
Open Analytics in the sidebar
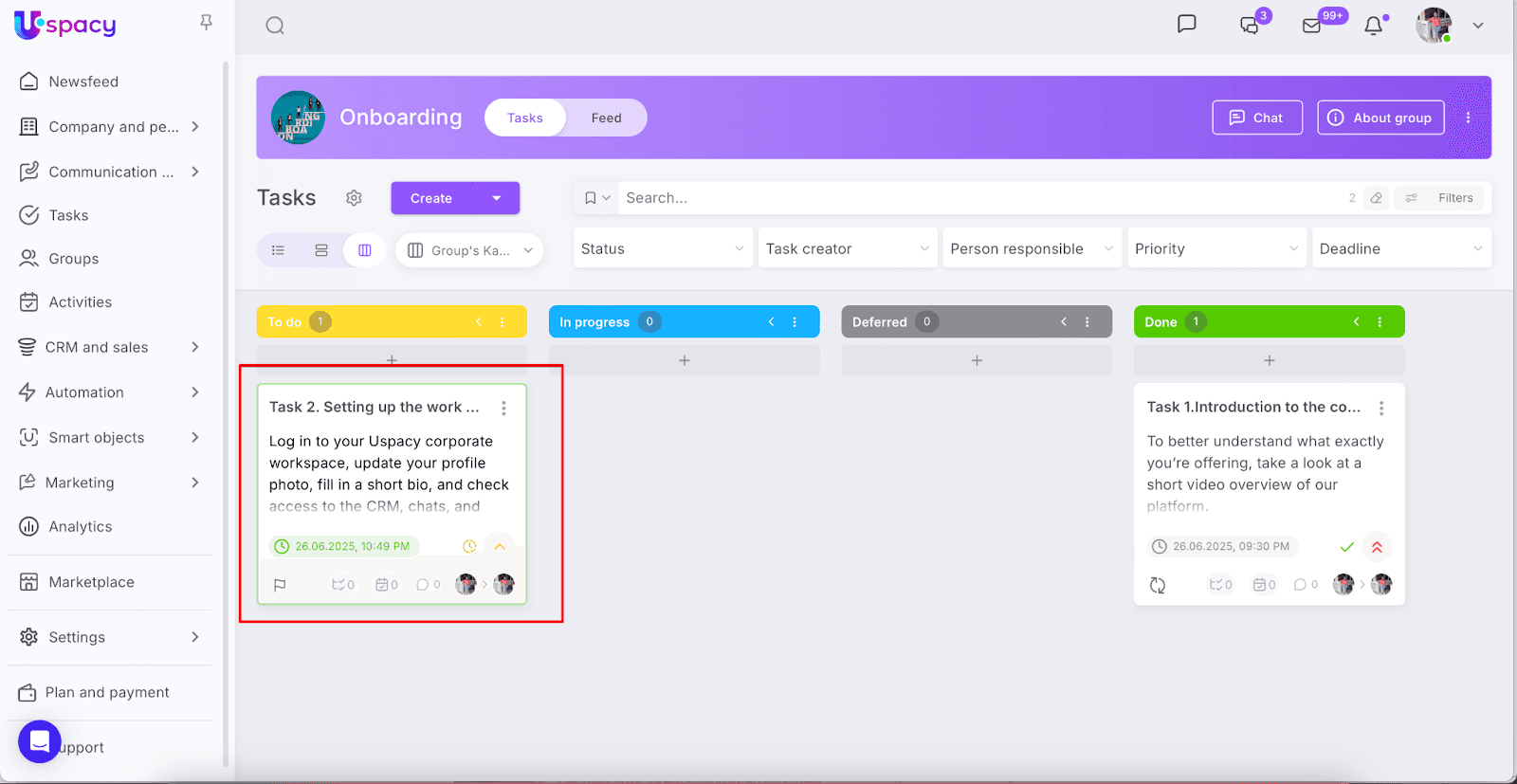[81, 526]
